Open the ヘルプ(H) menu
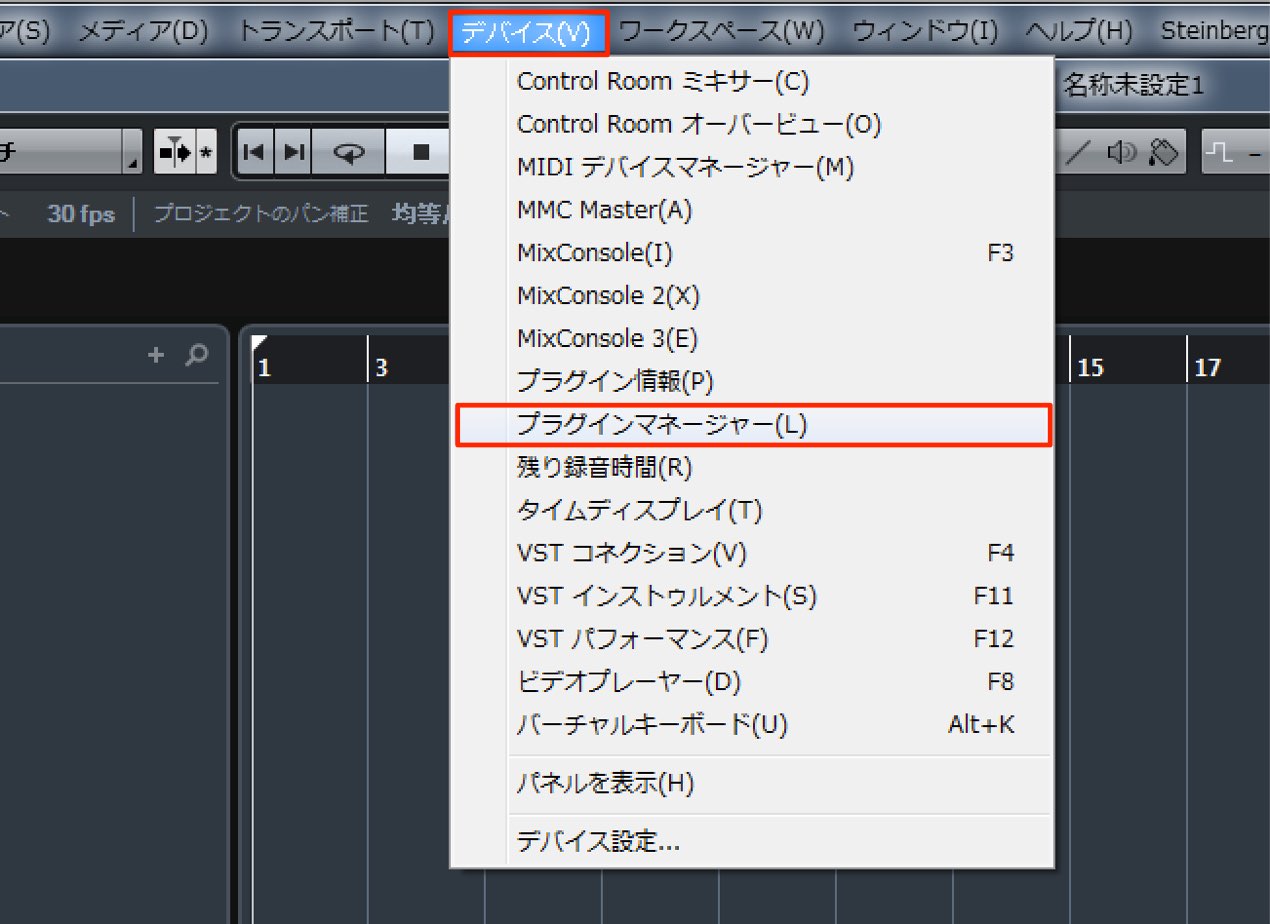This screenshot has height=924, width=1270. pos(1078,31)
